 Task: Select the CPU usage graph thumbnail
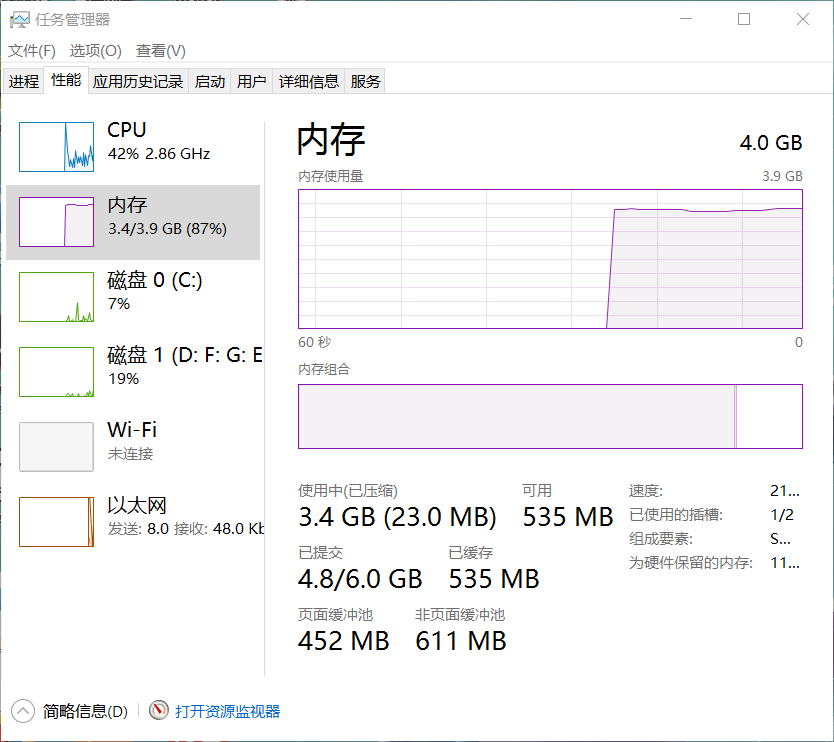pos(57,146)
